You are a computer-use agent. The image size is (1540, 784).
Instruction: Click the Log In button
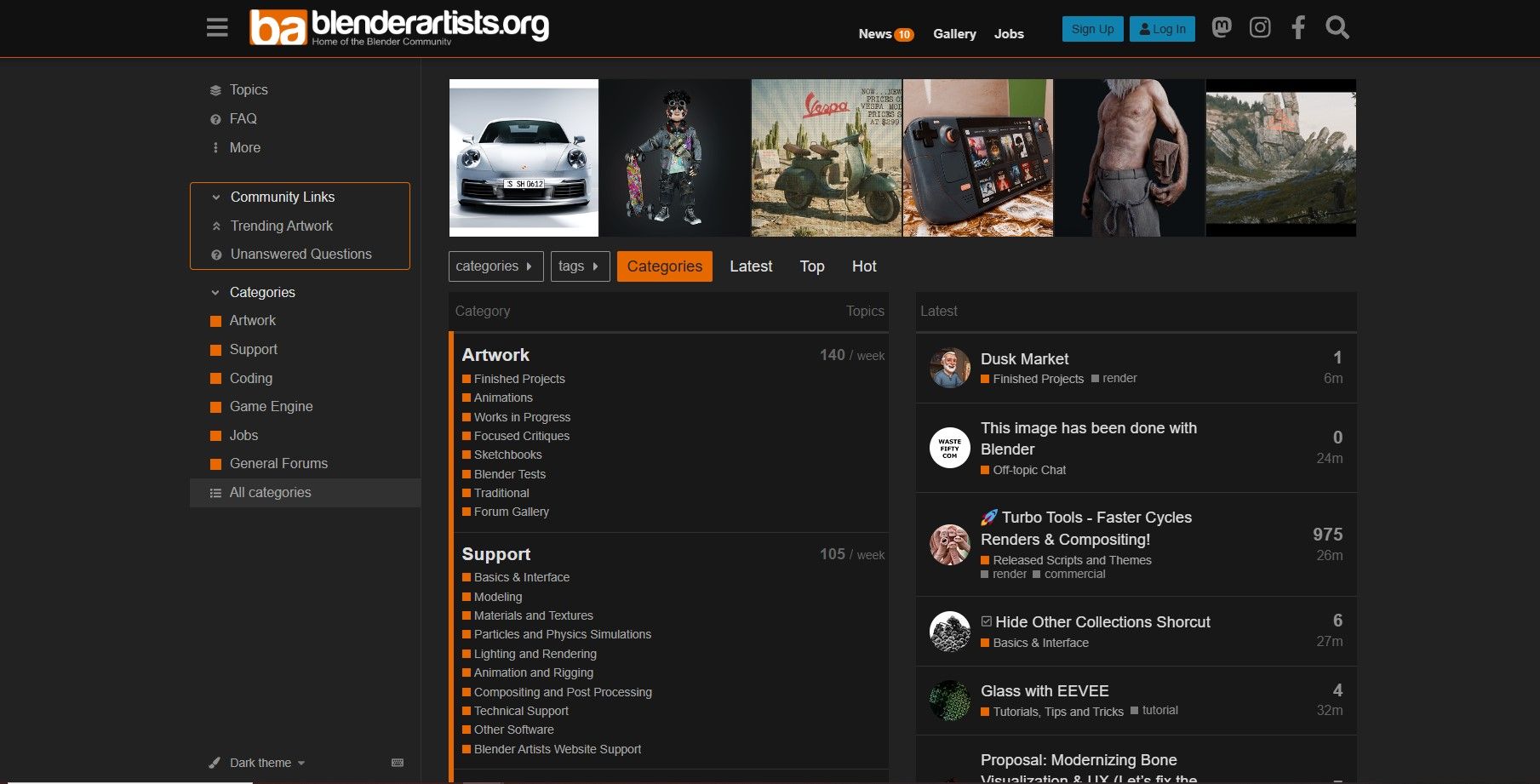click(1162, 29)
